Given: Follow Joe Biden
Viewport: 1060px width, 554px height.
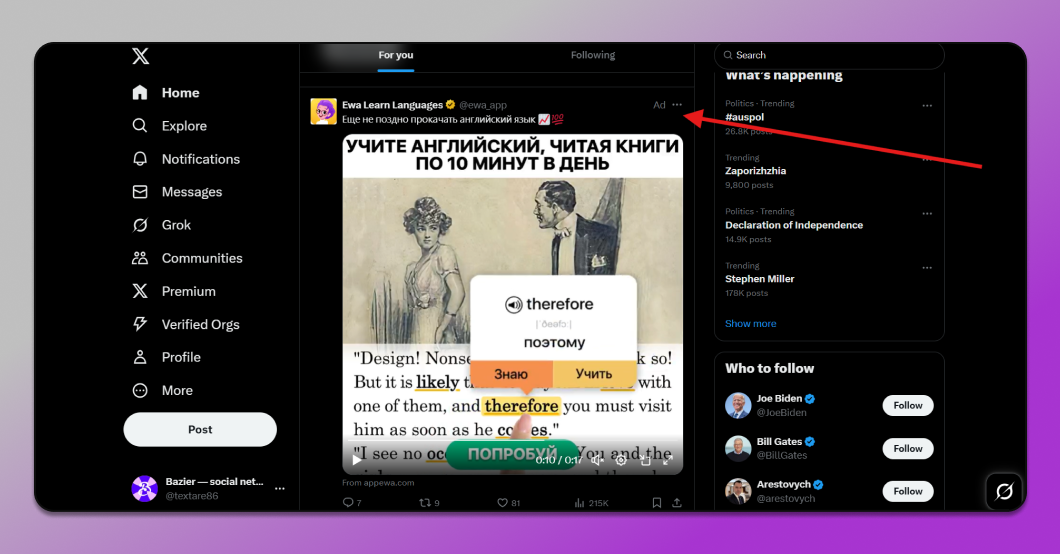Looking at the screenshot, I should 908,405.
